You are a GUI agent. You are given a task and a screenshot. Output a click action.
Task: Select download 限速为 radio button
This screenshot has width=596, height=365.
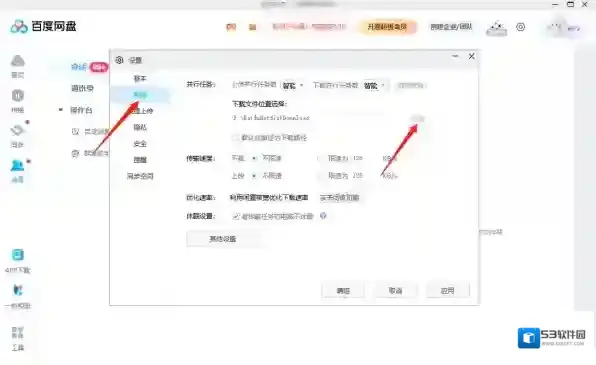tap(320, 158)
